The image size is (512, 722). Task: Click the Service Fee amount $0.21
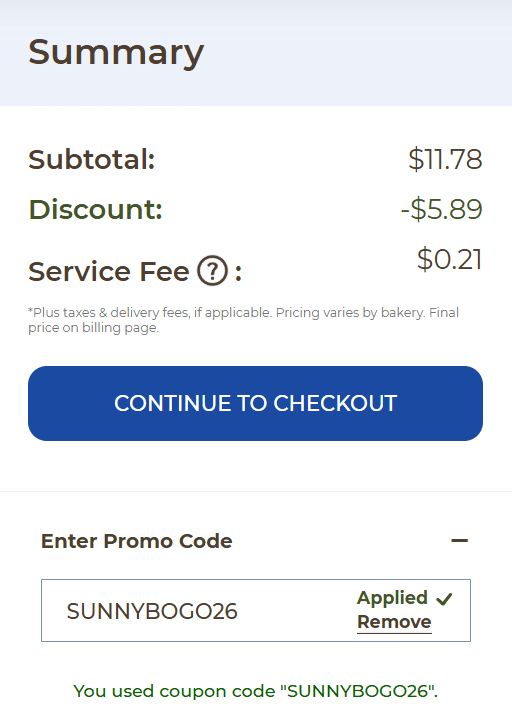[449, 259]
